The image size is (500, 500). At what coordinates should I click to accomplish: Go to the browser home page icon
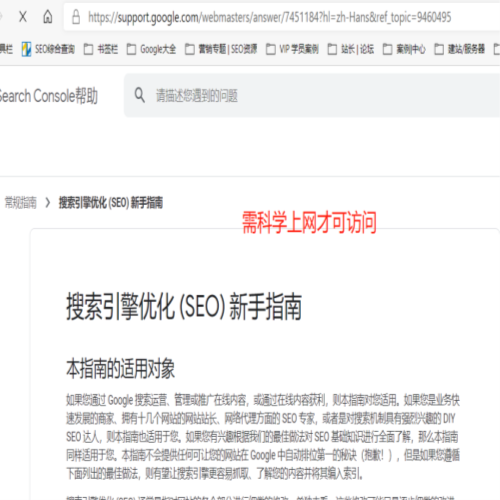(x=48, y=16)
